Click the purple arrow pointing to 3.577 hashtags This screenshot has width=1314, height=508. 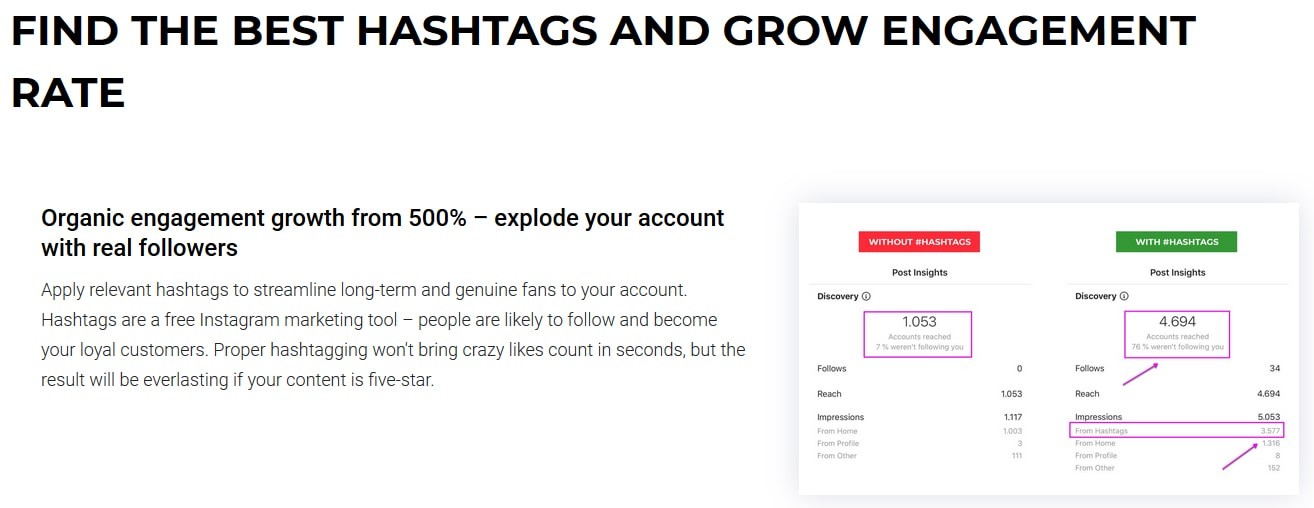(x=1241, y=456)
